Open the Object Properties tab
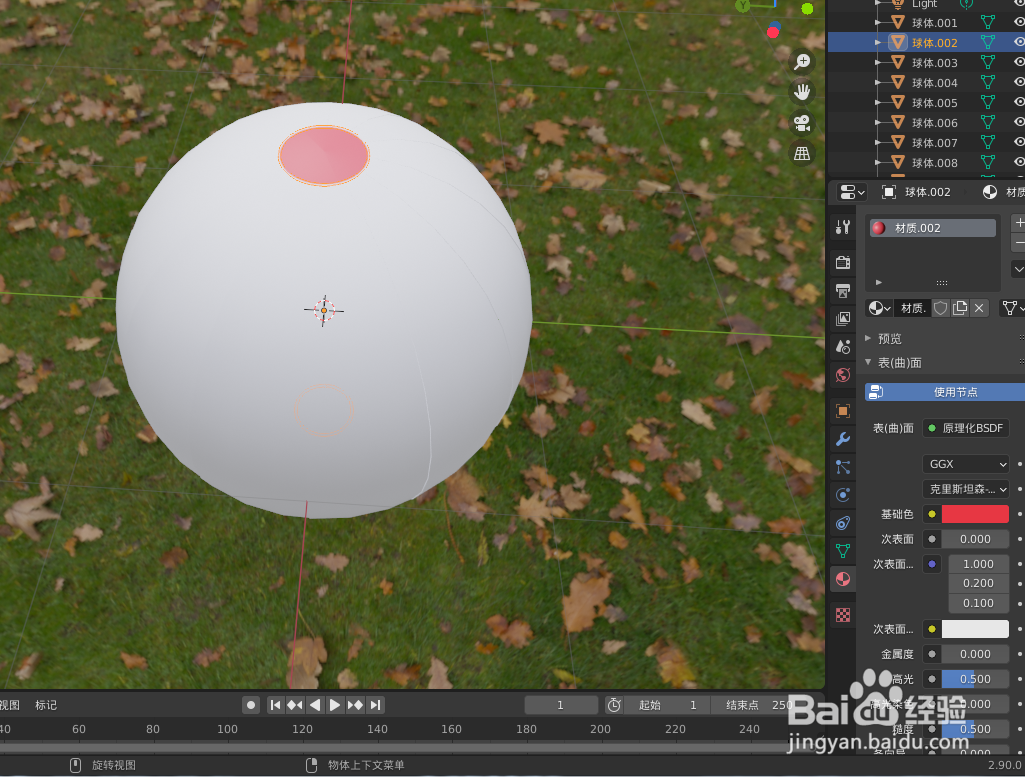Image resolution: width=1025 pixels, height=777 pixels. pyautogui.click(x=842, y=410)
